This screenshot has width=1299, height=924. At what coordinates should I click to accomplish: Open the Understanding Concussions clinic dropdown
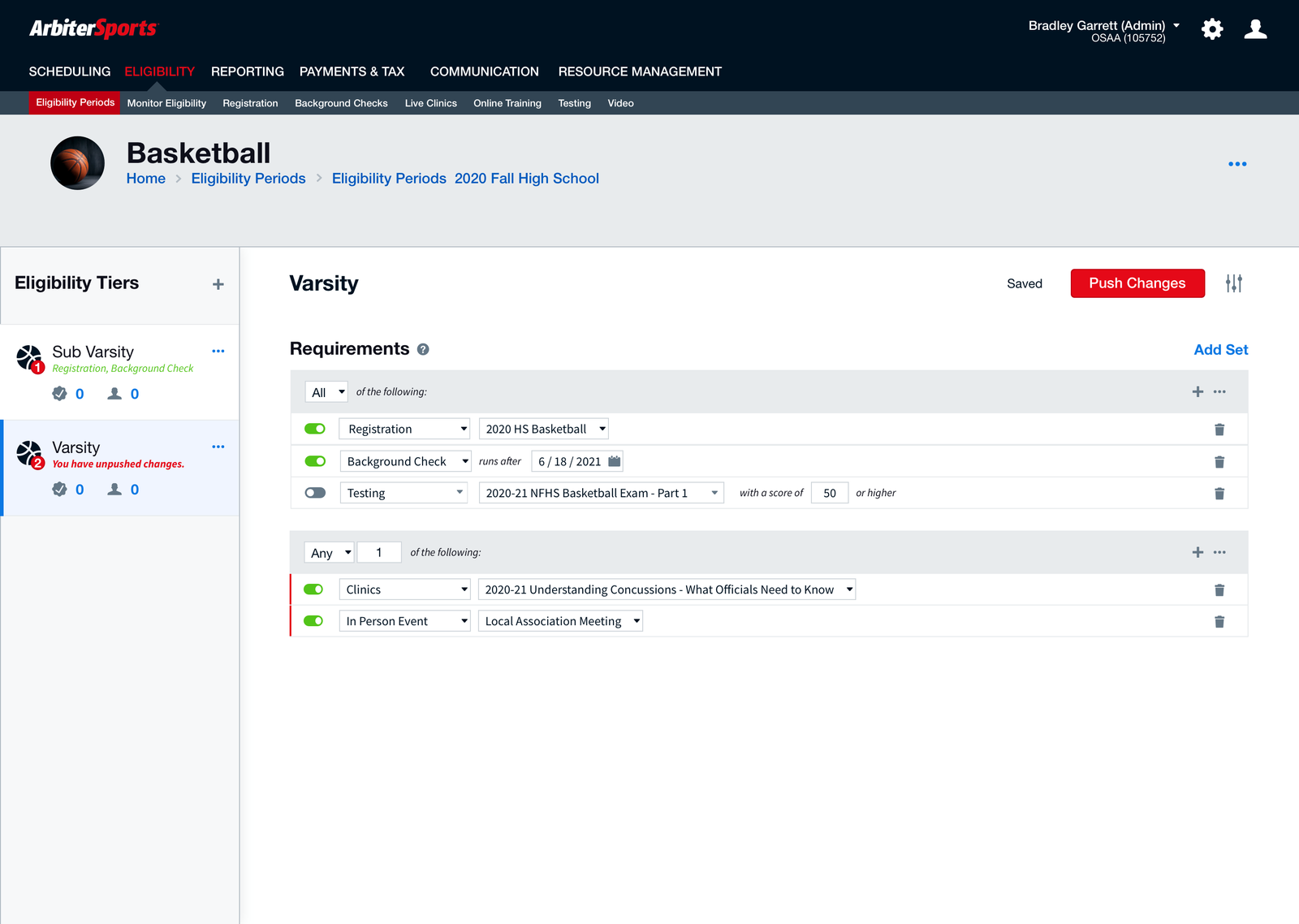(x=667, y=589)
